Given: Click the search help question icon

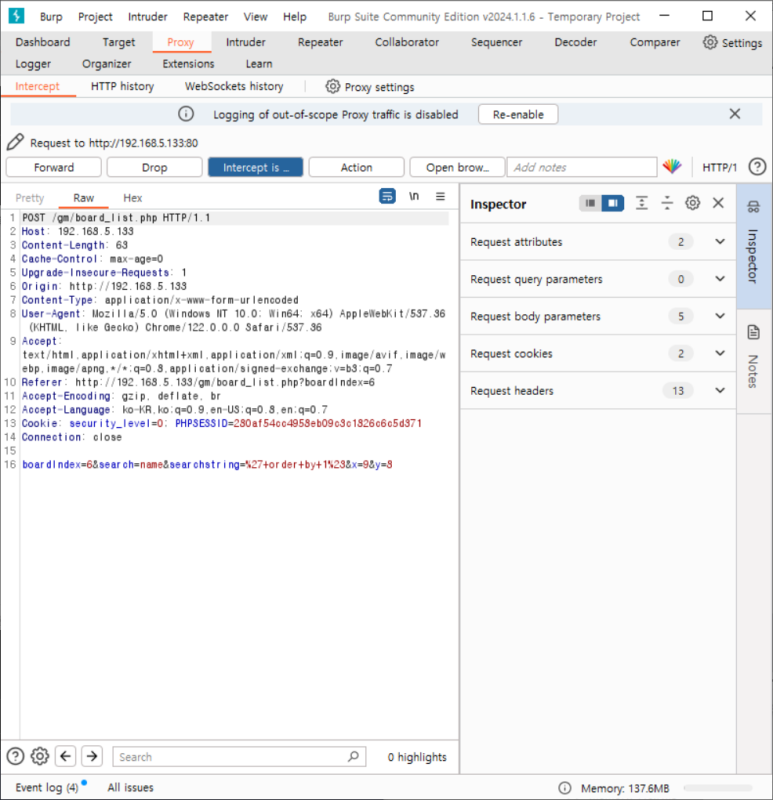Looking at the screenshot, I should click(15, 756).
